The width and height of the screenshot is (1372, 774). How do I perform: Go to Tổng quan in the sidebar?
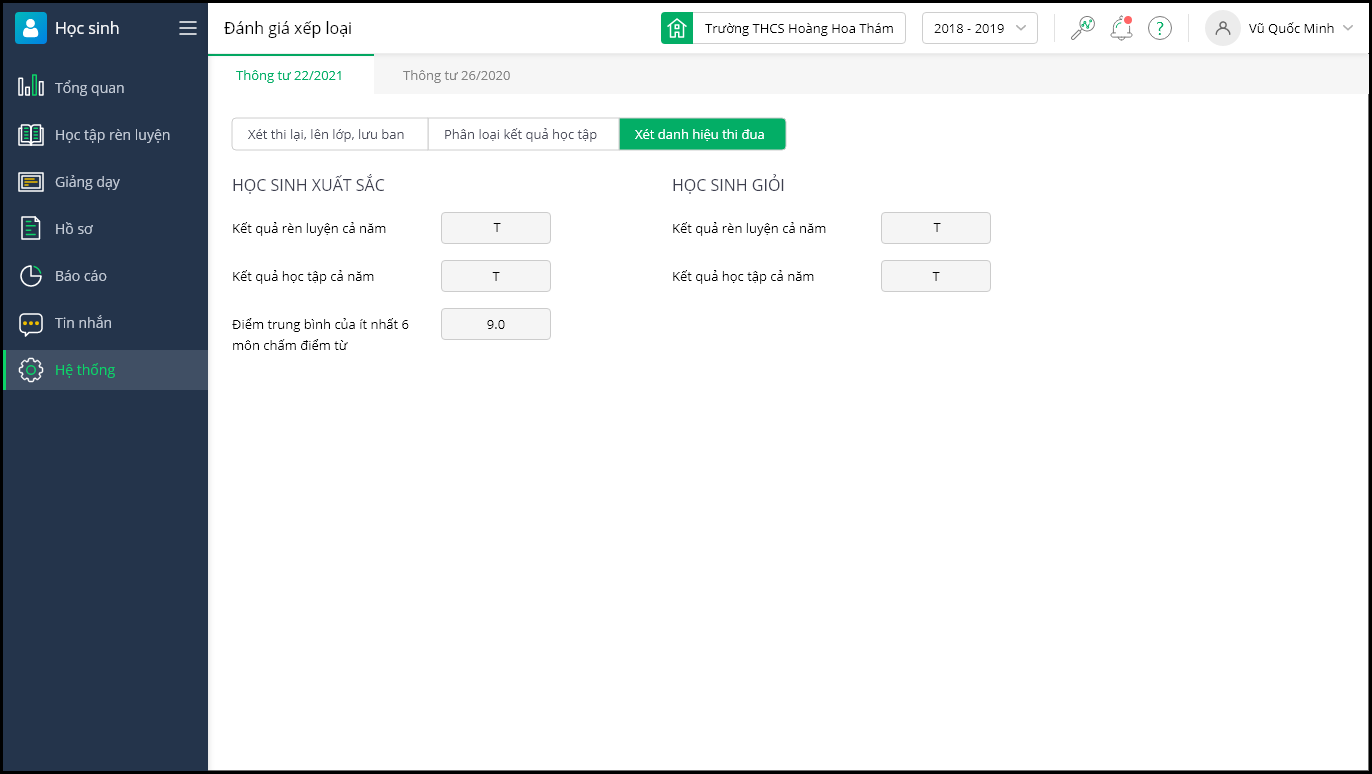point(106,87)
